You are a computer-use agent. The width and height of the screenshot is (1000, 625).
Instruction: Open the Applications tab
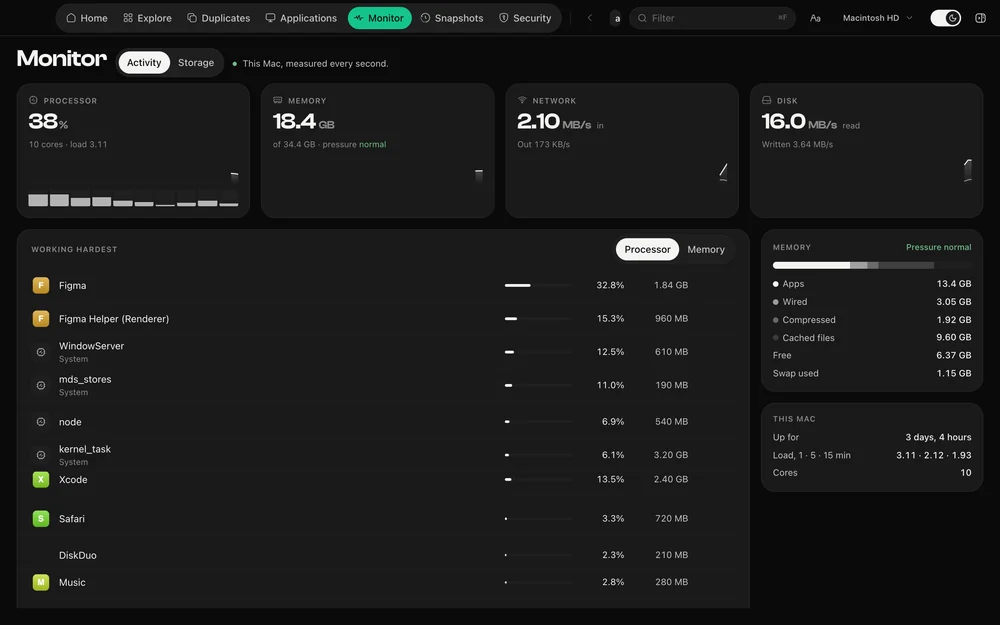(301, 18)
